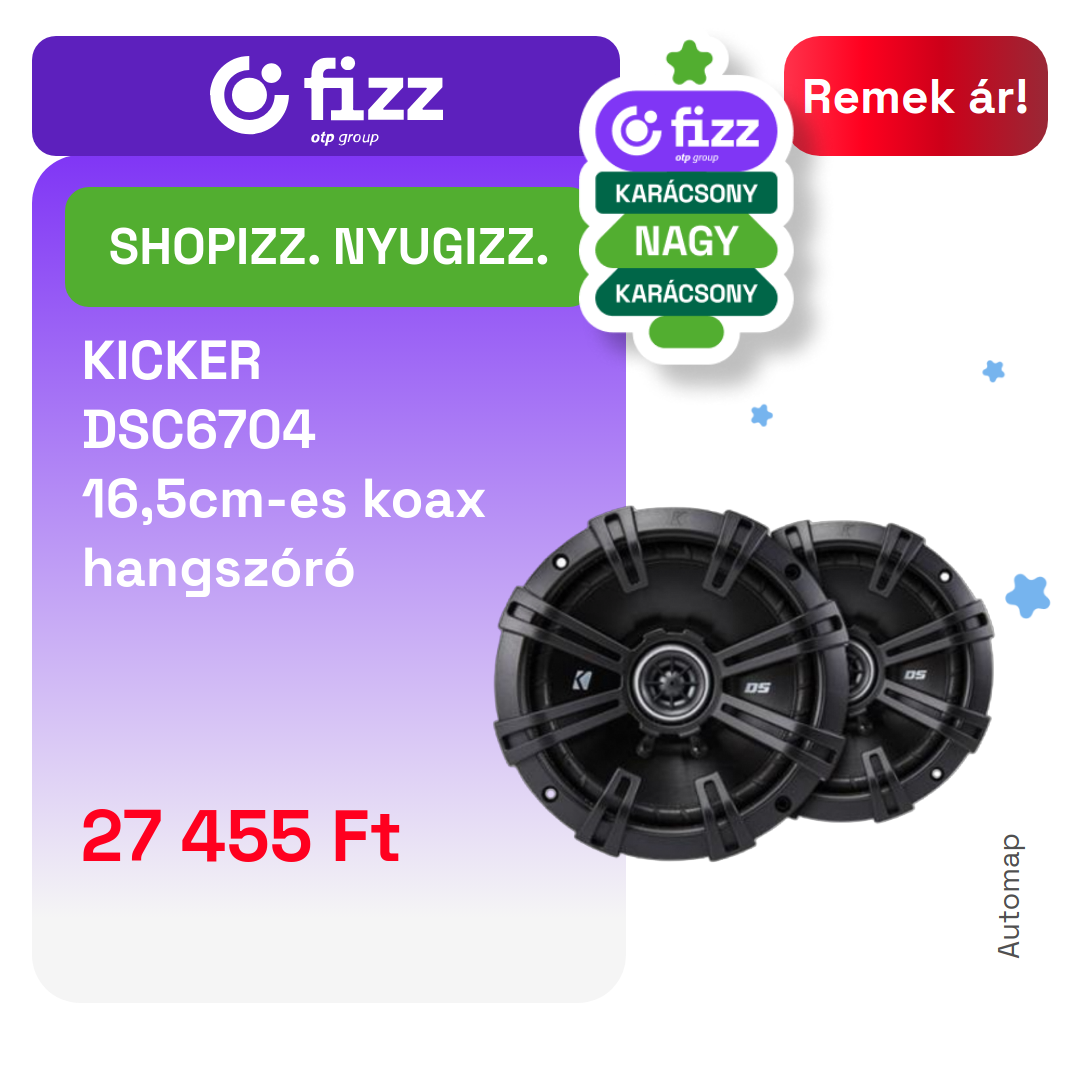Viewport: 1080px width, 1080px height.
Task: Click the Automap vertical text label
Action: pos(1009,895)
